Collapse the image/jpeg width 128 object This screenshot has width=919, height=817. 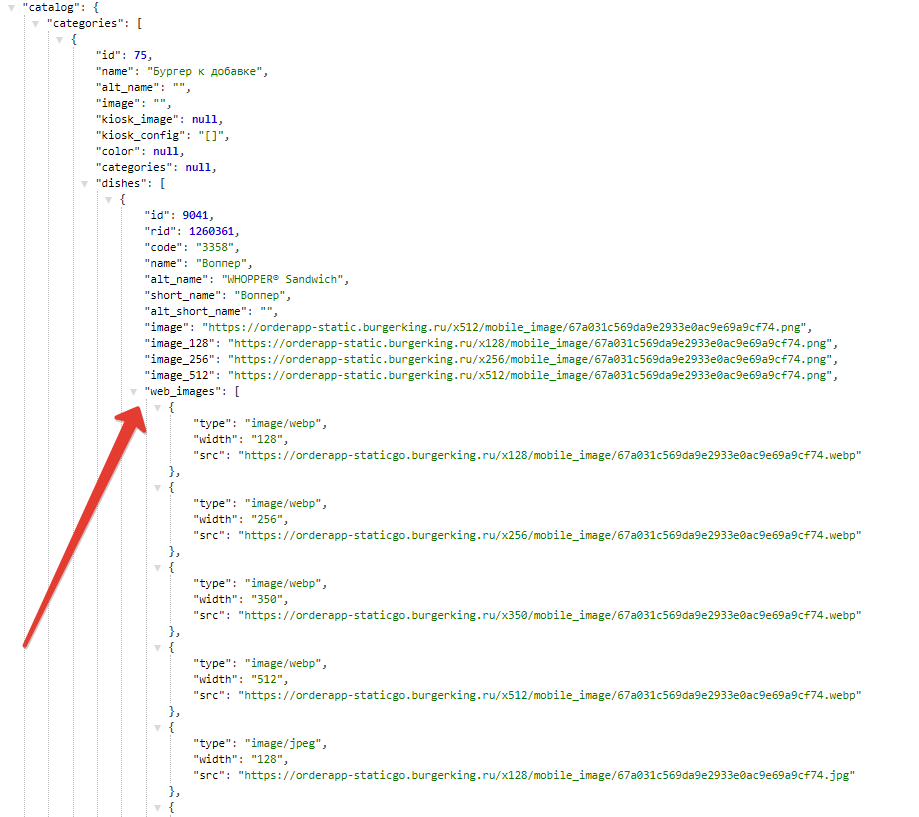click(x=157, y=728)
